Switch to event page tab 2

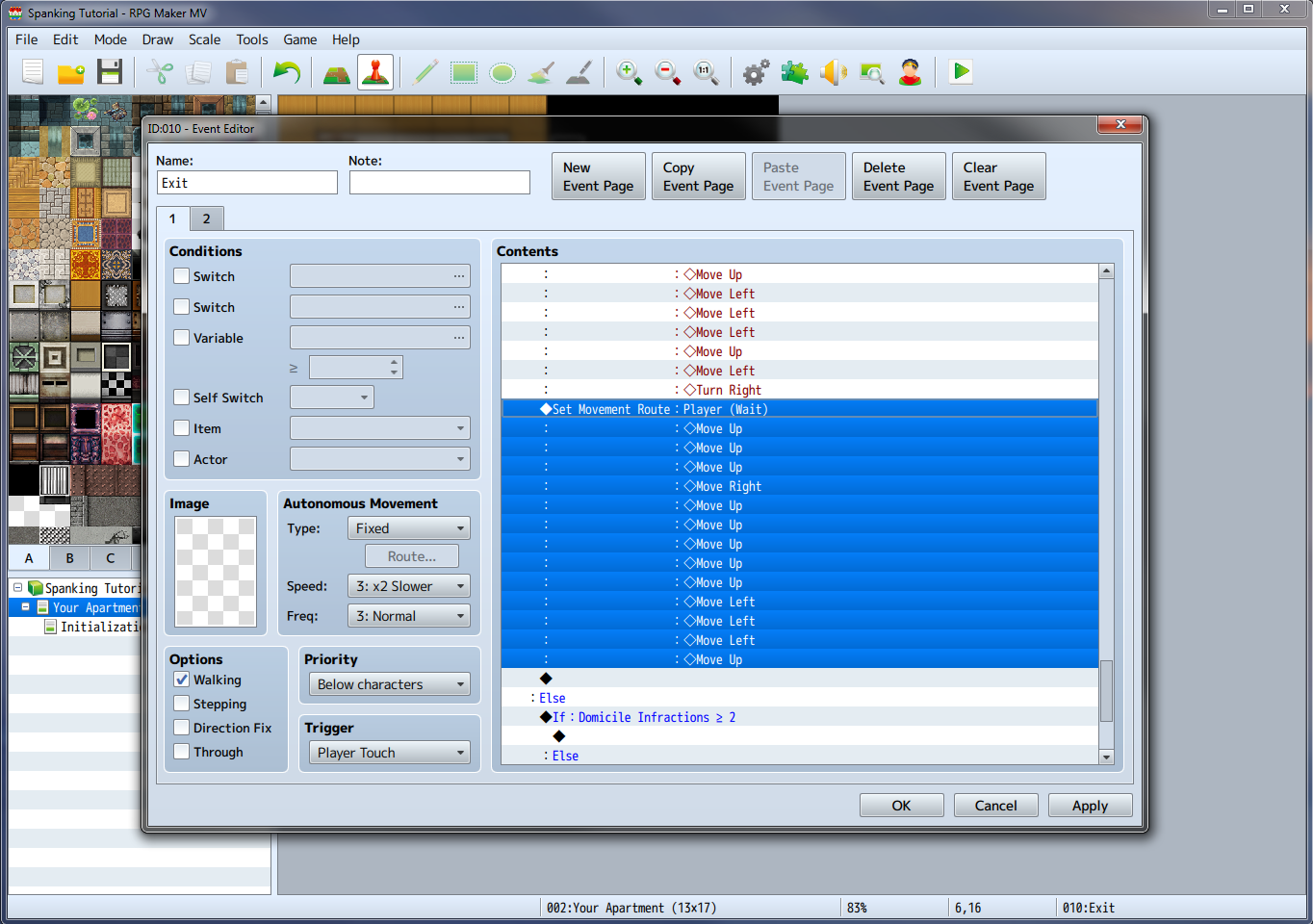pyautogui.click(x=206, y=218)
